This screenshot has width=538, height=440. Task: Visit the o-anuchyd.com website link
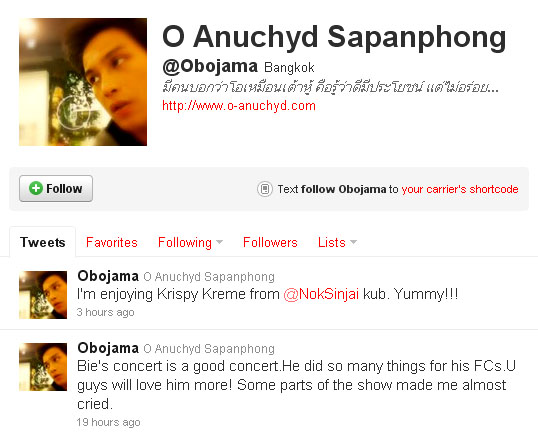(239, 106)
